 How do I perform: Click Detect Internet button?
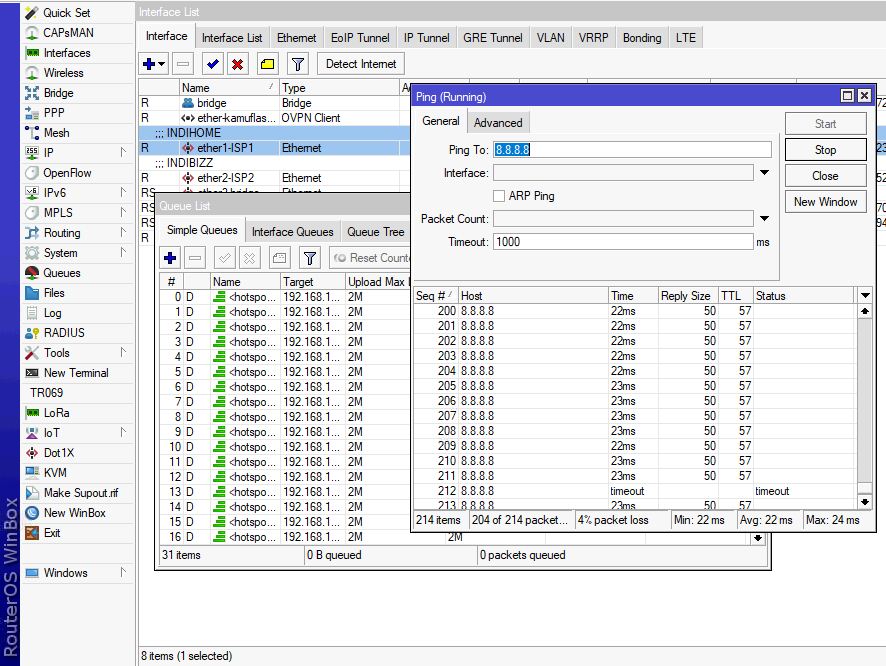coord(361,64)
